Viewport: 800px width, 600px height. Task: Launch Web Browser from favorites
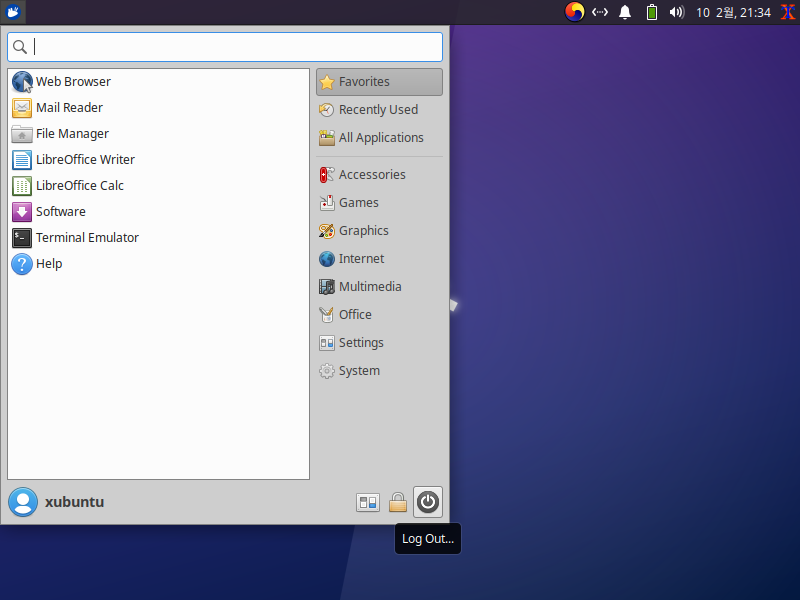tap(159, 82)
